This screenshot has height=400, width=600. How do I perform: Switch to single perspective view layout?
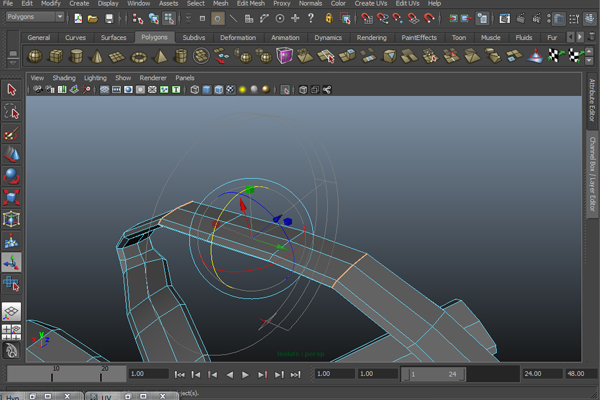11,312
